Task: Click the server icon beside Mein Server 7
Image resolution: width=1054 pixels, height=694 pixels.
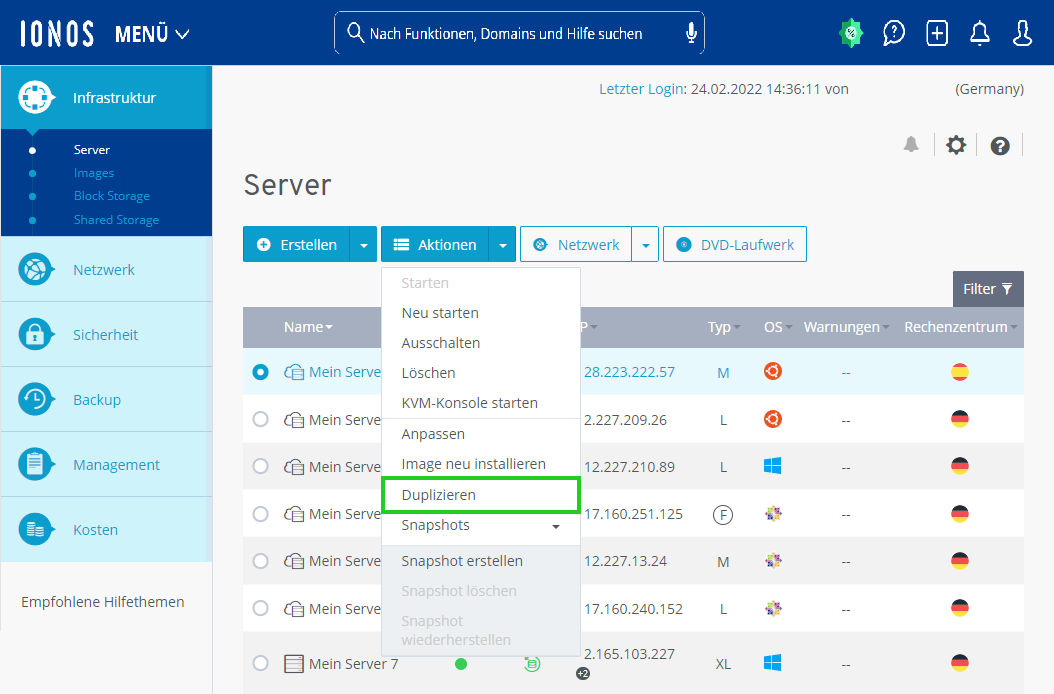Action: click(294, 664)
